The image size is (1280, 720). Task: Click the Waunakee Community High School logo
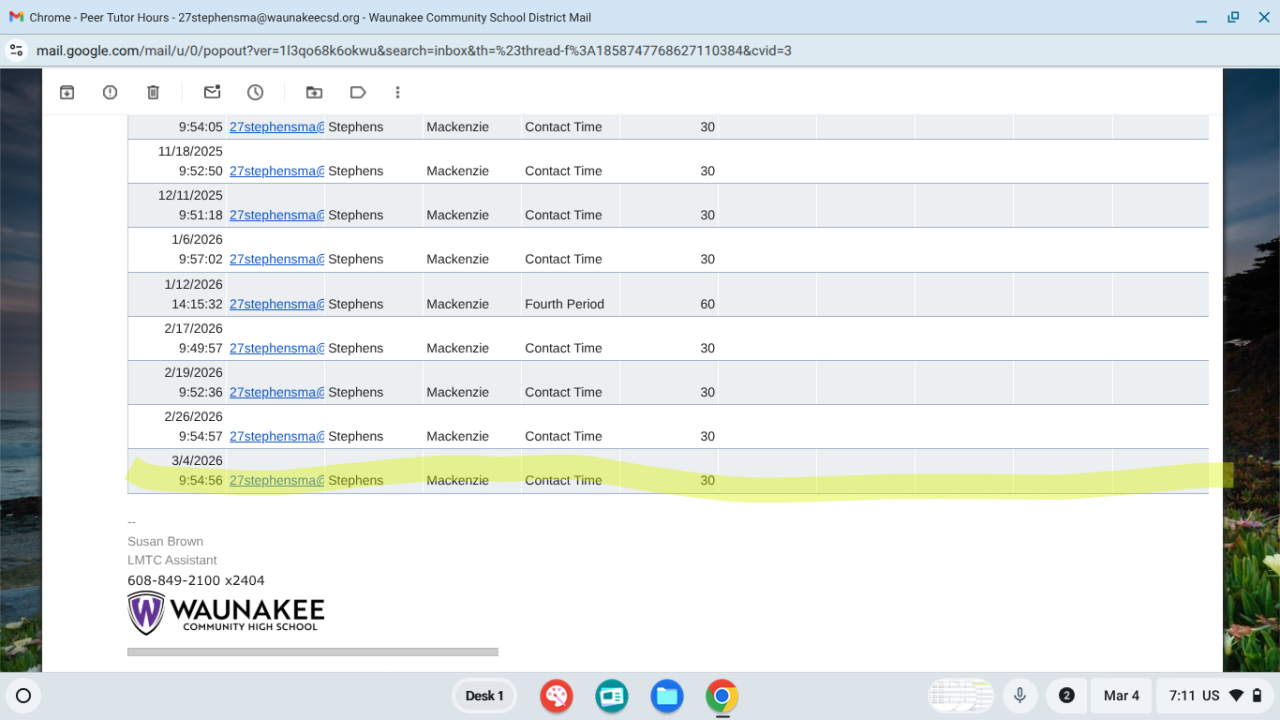(x=226, y=612)
